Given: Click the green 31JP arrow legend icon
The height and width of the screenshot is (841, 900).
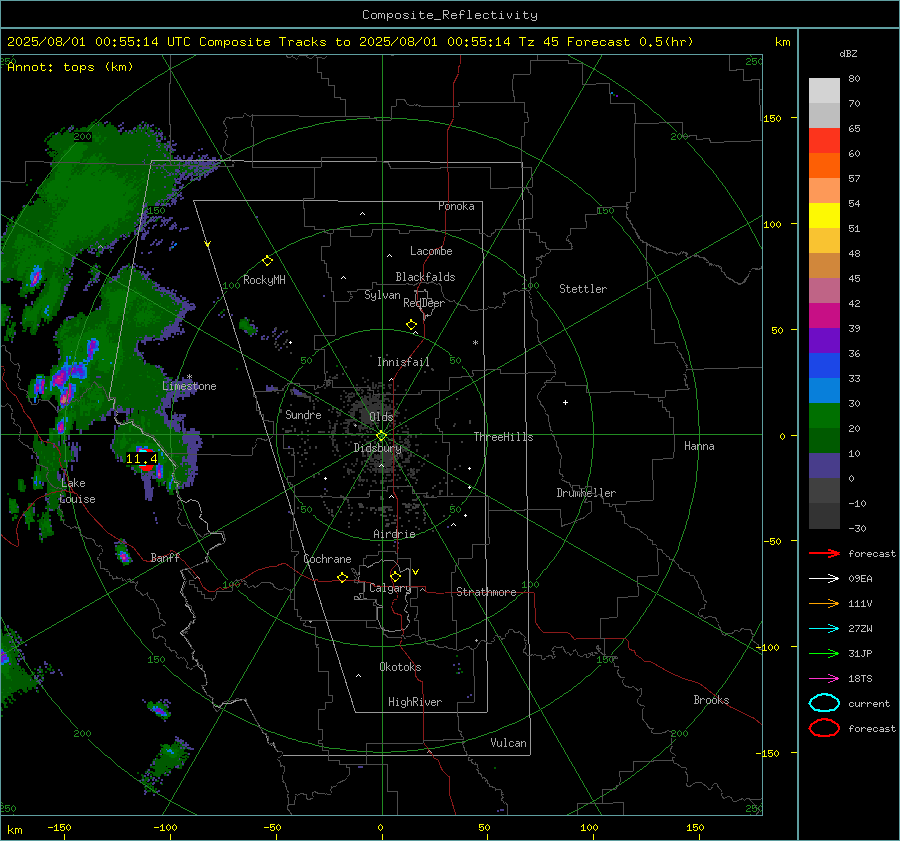Looking at the screenshot, I should (825, 653).
